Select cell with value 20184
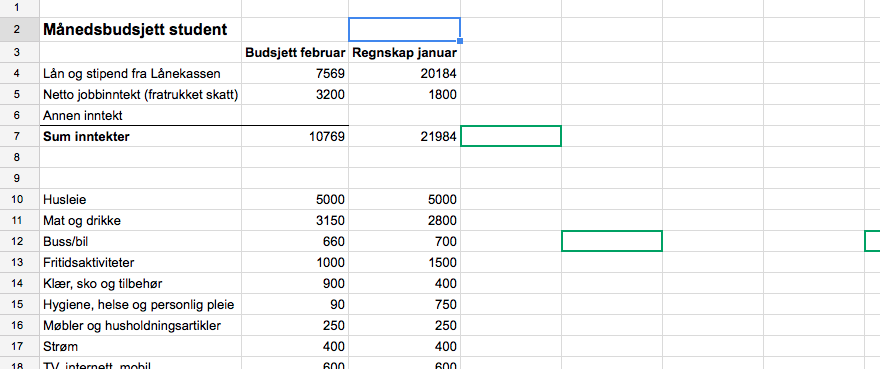 (x=404, y=73)
